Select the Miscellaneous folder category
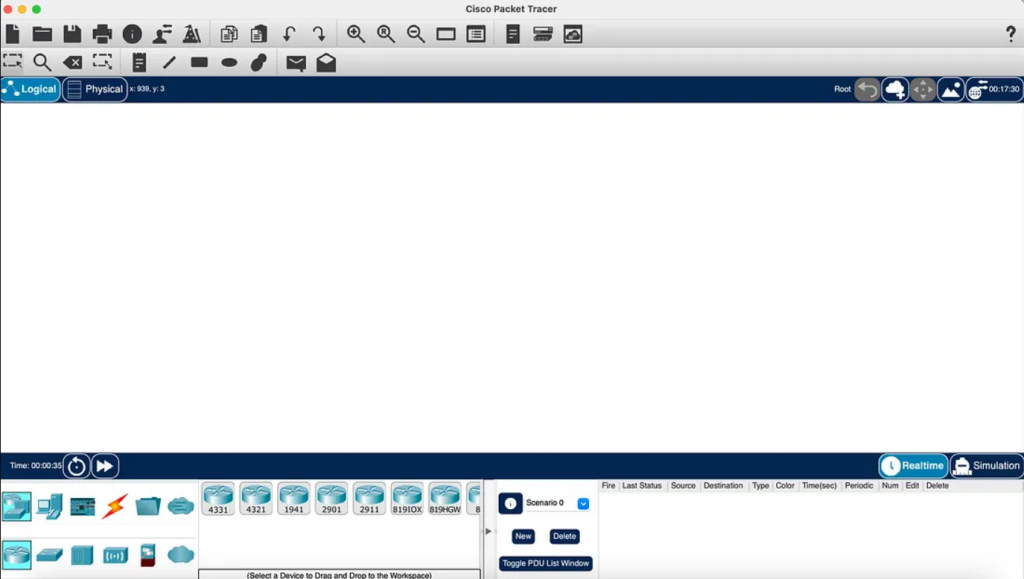The height and width of the screenshot is (579, 1024). (x=148, y=507)
